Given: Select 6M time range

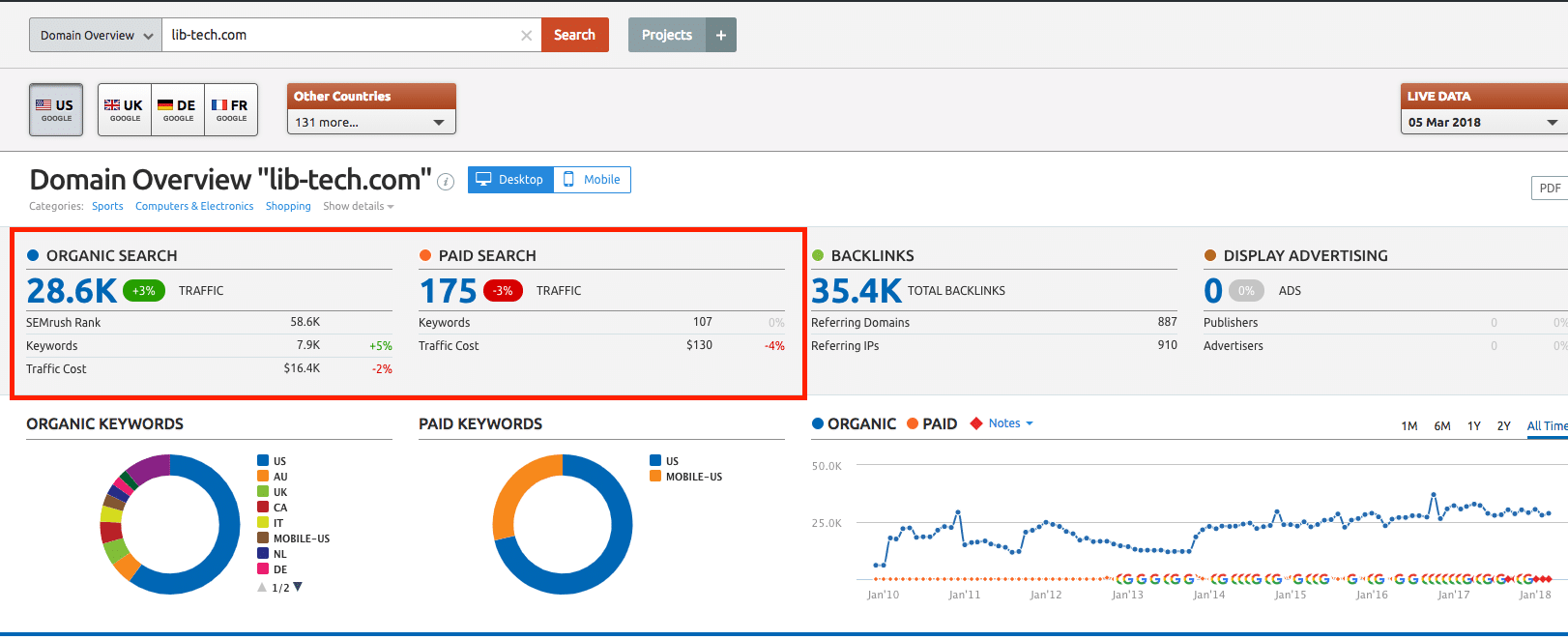Looking at the screenshot, I should point(1442,426).
